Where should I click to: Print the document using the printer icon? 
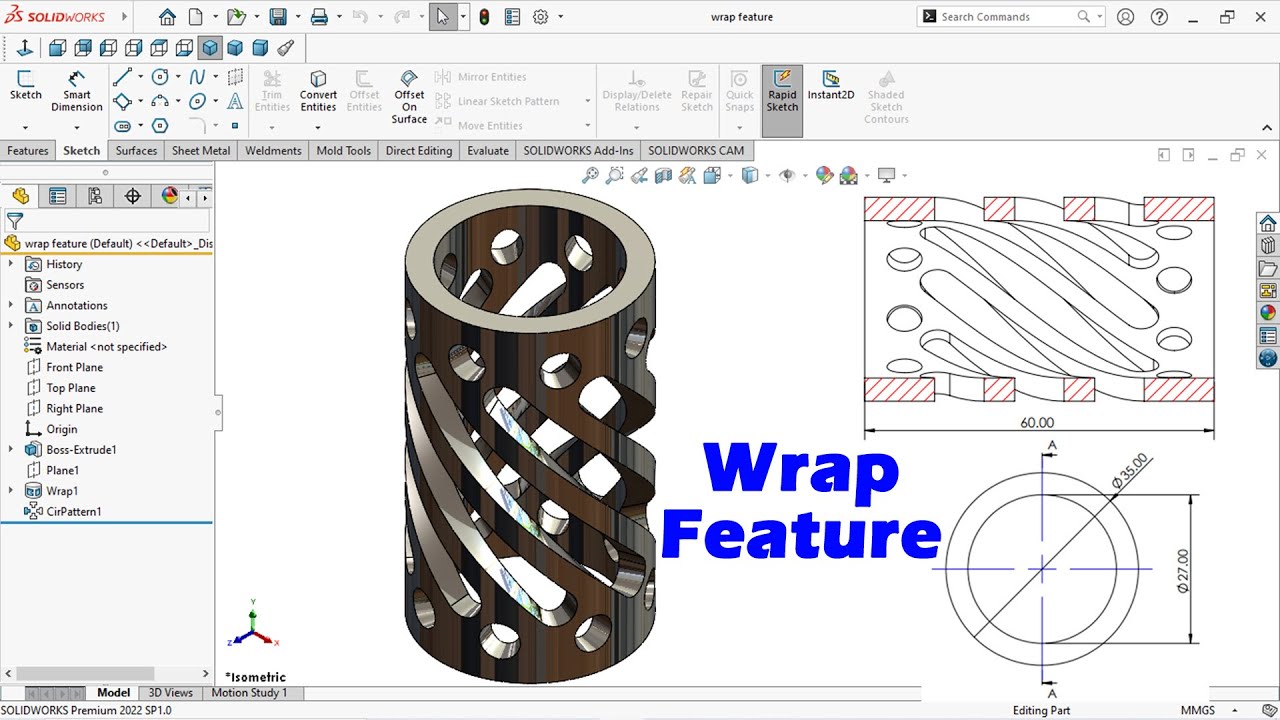(x=319, y=17)
